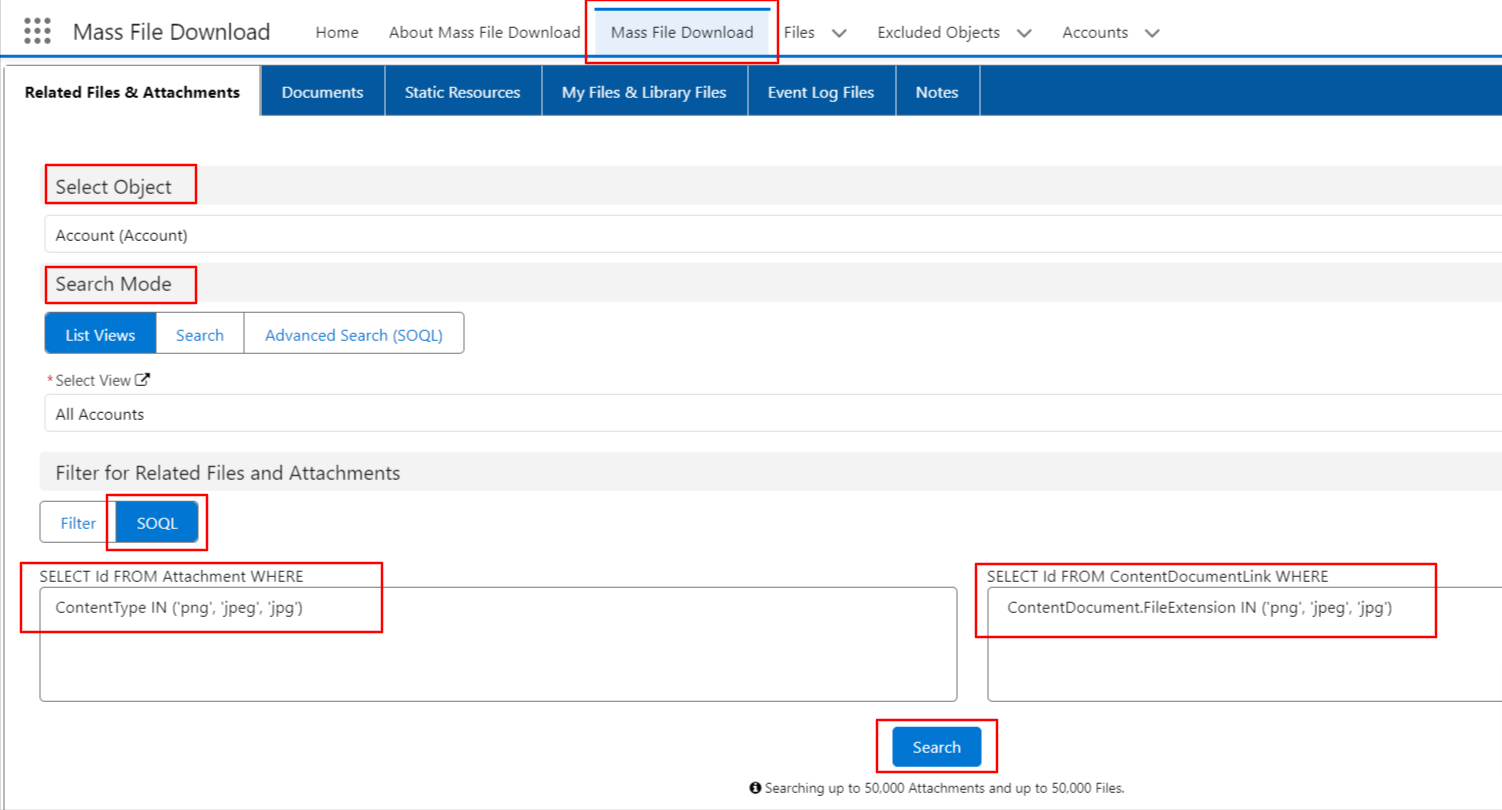1502x810 pixels.
Task: Open the Account (Account) object picker
Action: pyautogui.click(x=773, y=236)
